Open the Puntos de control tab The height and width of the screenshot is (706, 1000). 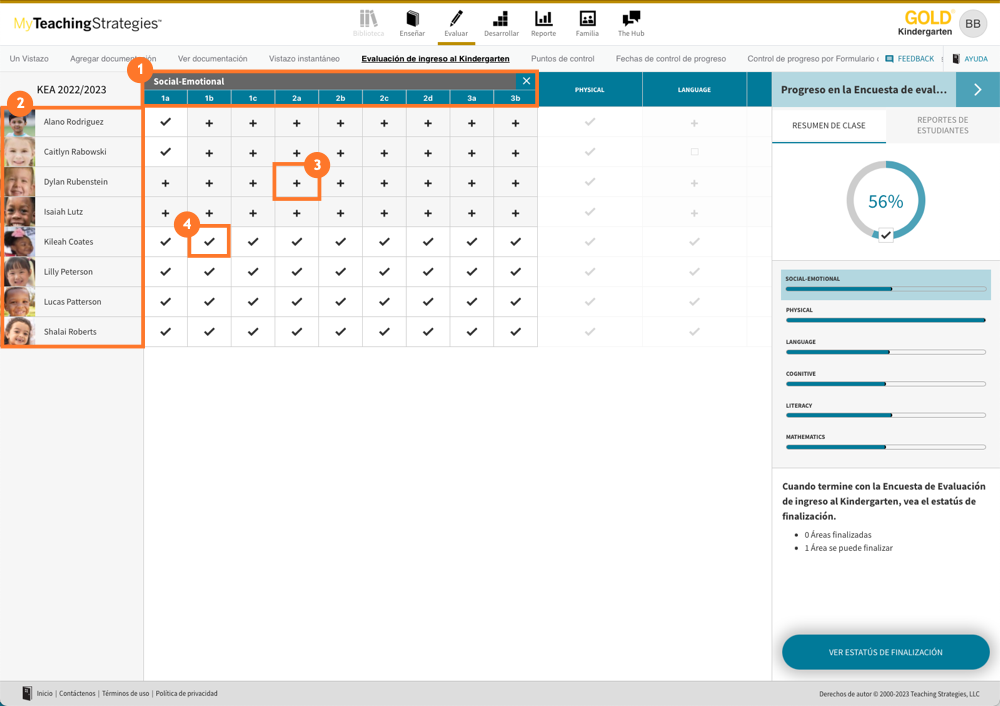(562, 59)
